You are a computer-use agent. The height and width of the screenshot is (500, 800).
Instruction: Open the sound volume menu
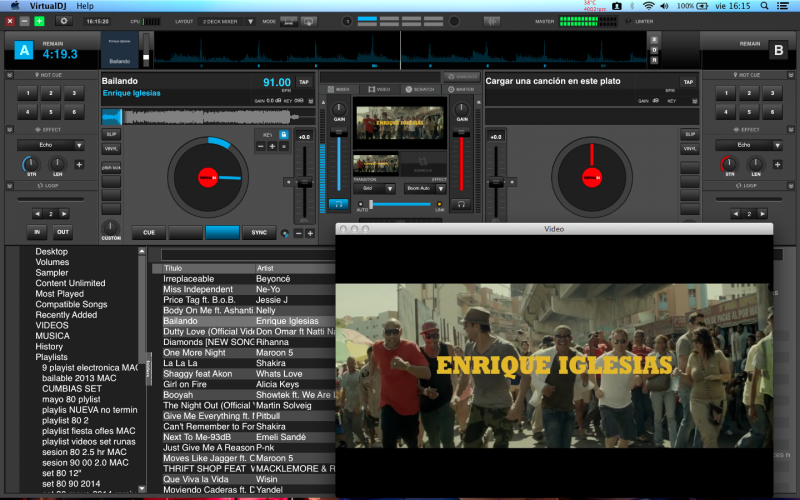pos(664,6)
